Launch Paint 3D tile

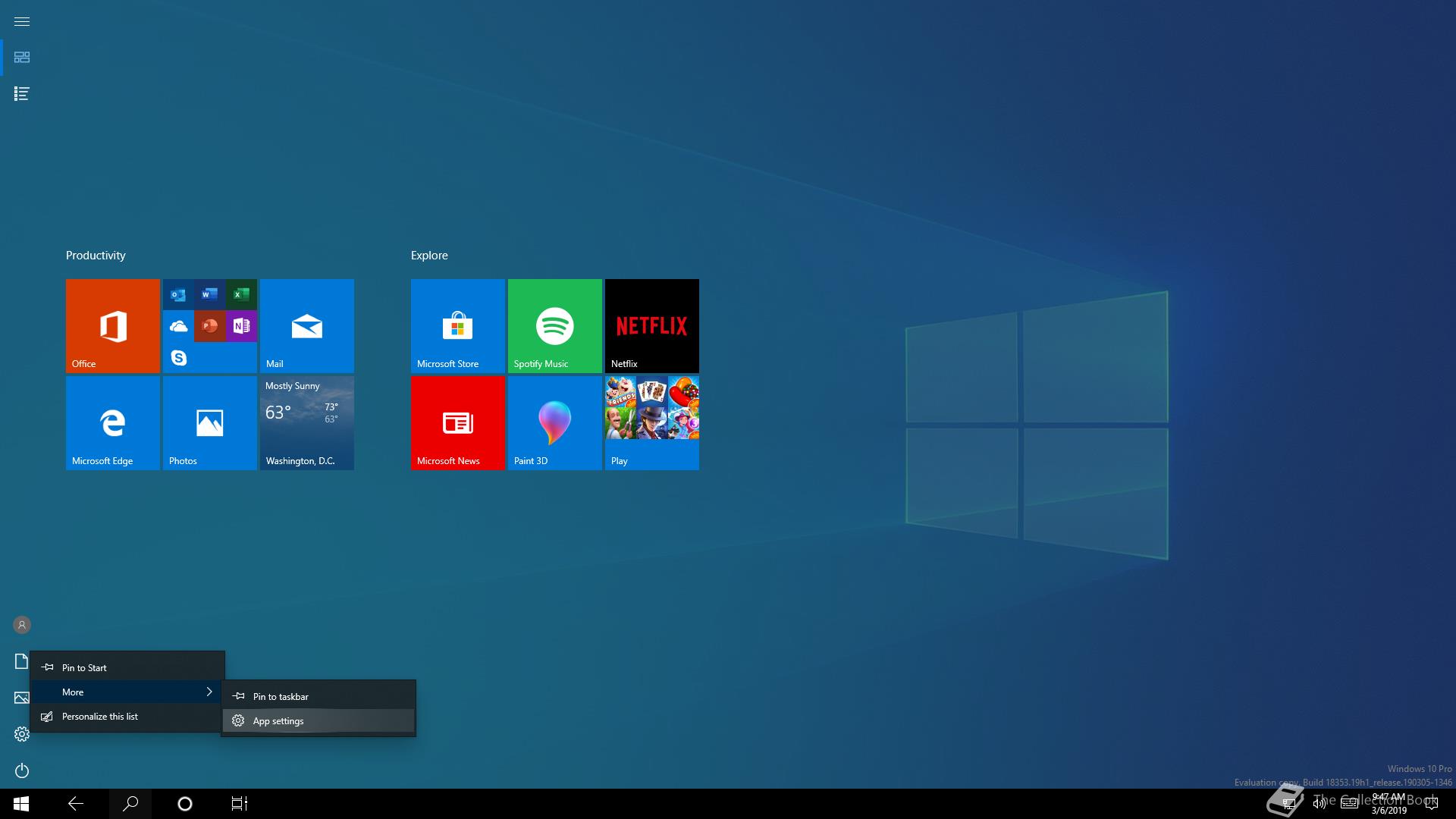click(x=555, y=423)
